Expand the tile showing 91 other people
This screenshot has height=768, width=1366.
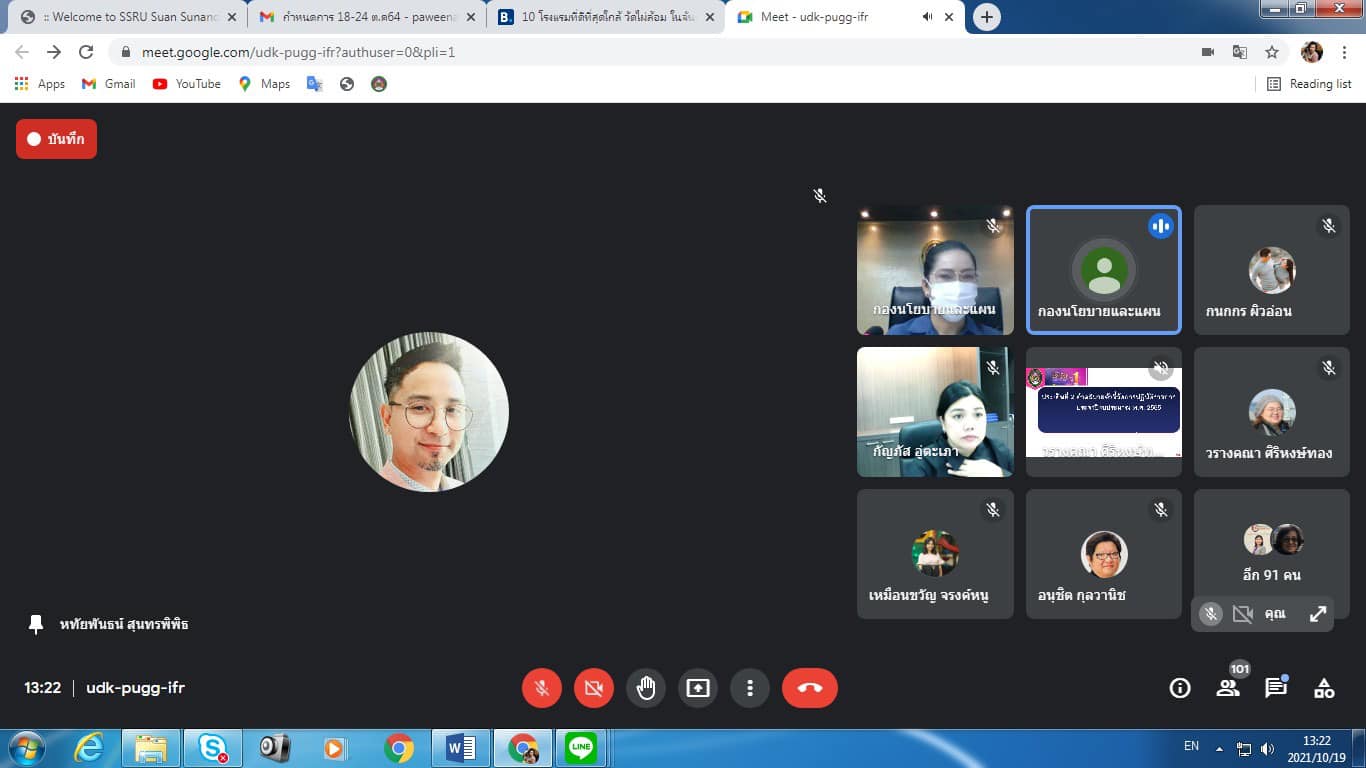(x=1271, y=553)
